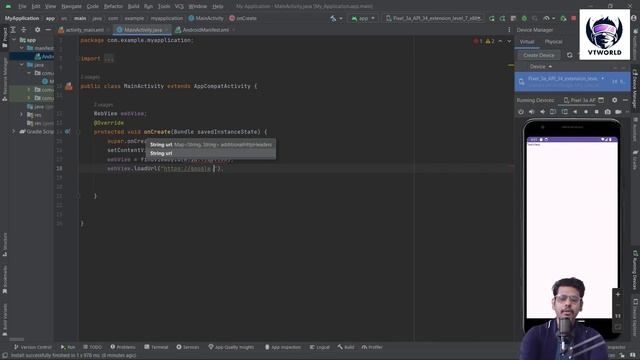Switch to the Physical tab in Device Manager
This screenshot has height=360, width=640.
click(x=553, y=42)
